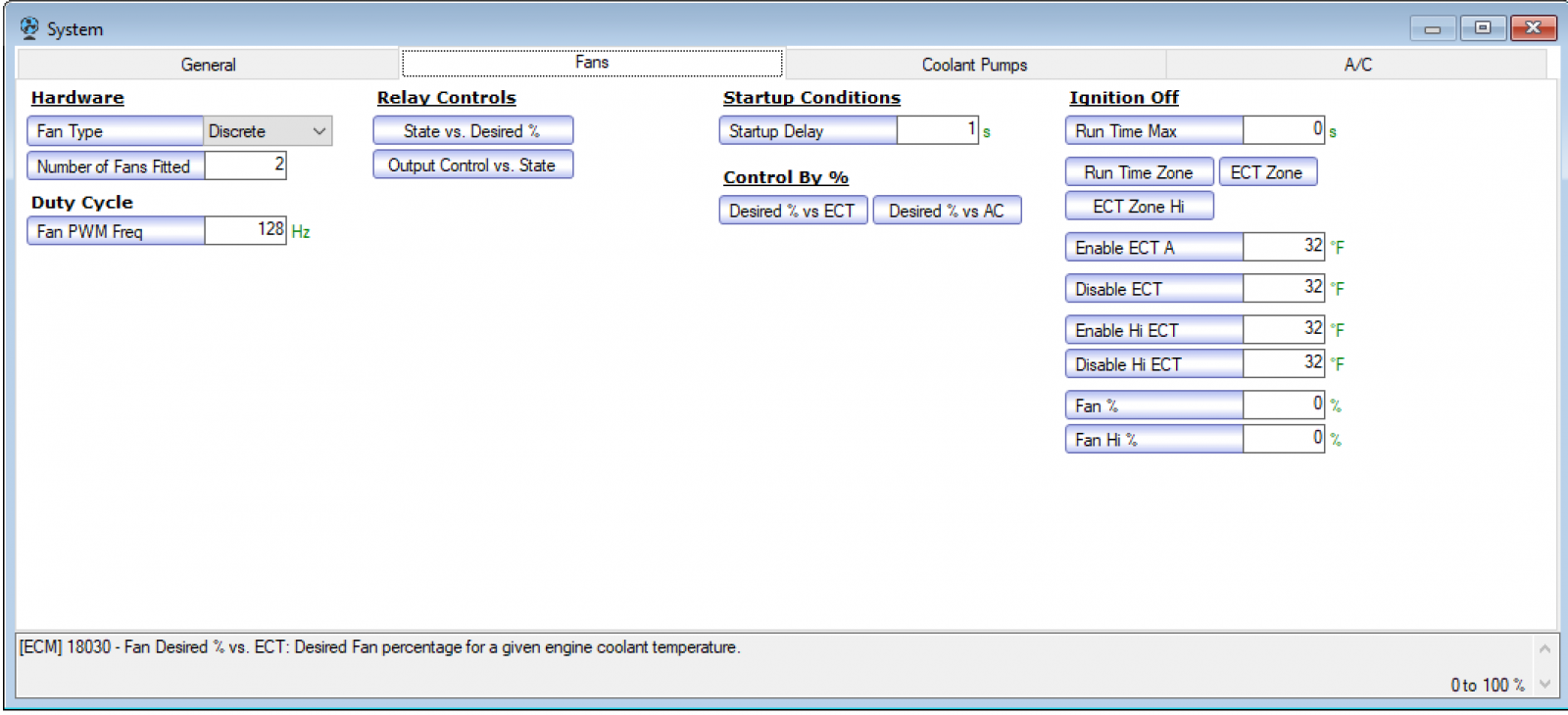Open Desired % vs ECT table
The image size is (1568, 715).
pyautogui.click(x=793, y=211)
